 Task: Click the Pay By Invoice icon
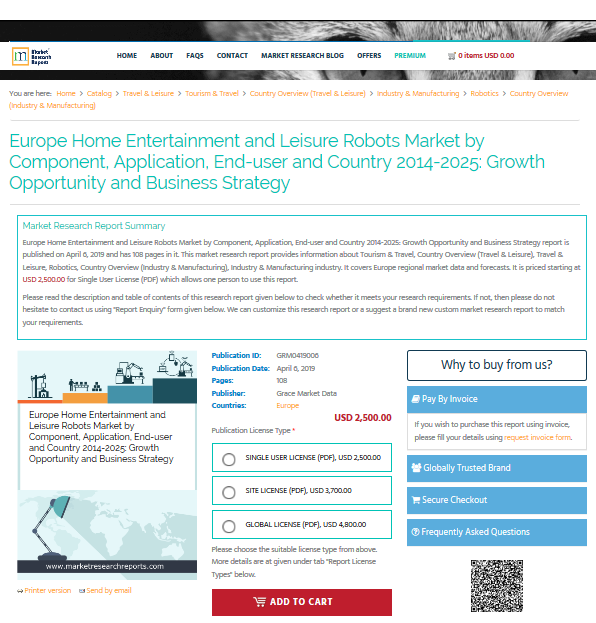pyautogui.click(x=416, y=399)
